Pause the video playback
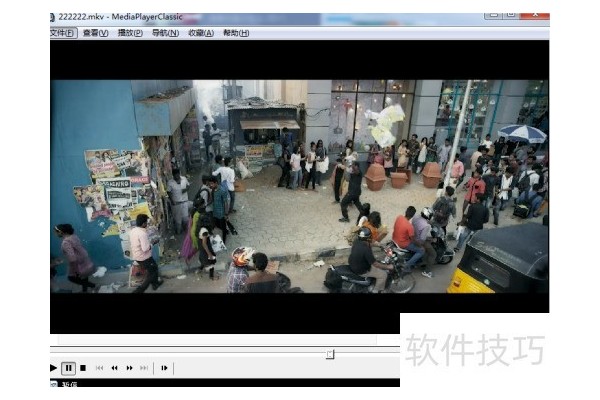The width and height of the screenshot is (600, 400). pyautogui.click(x=68, y=368)
